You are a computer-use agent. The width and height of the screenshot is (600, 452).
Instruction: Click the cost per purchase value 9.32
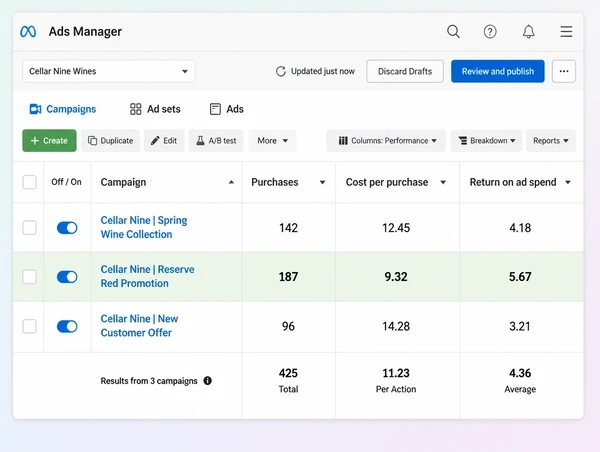pyautogui.click(x=396, y=277)
